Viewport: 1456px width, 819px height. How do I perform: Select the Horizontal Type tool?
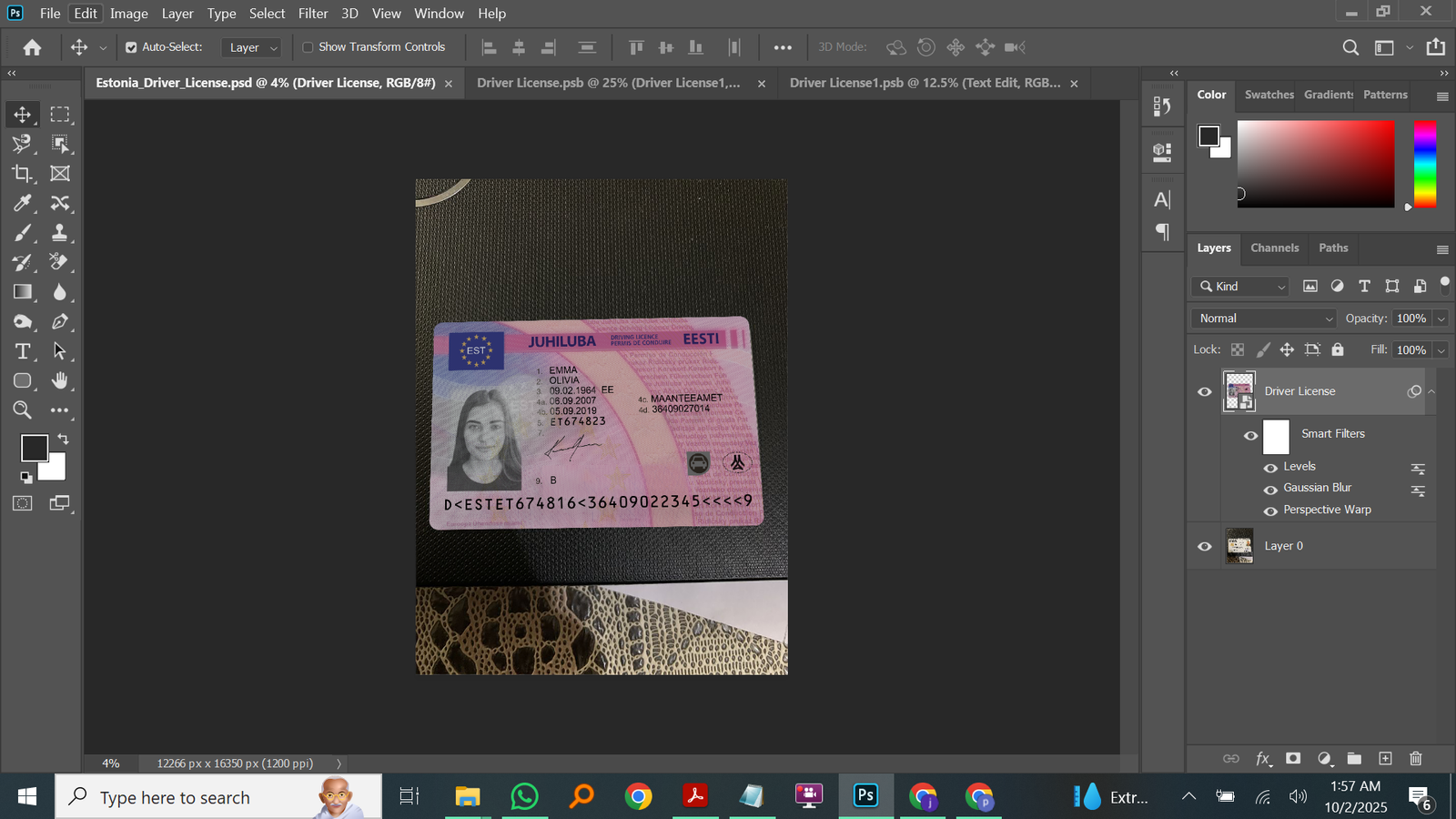coord(23,351)
